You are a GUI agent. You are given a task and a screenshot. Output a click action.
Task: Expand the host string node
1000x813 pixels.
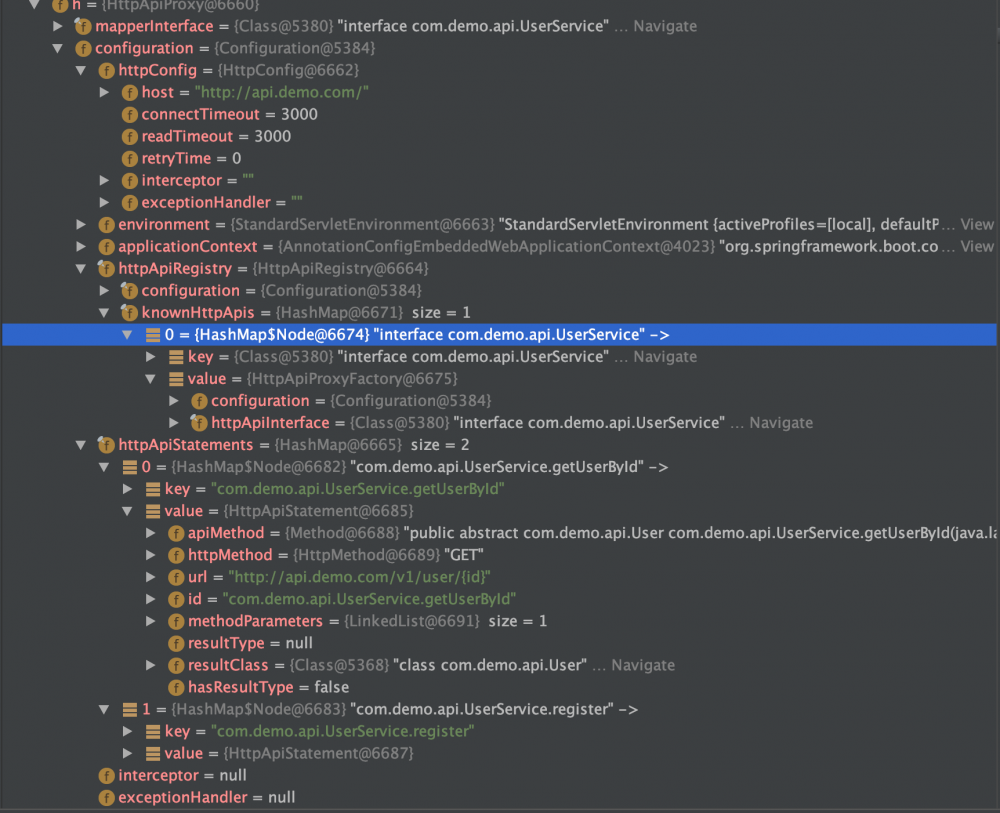(104, 92)
